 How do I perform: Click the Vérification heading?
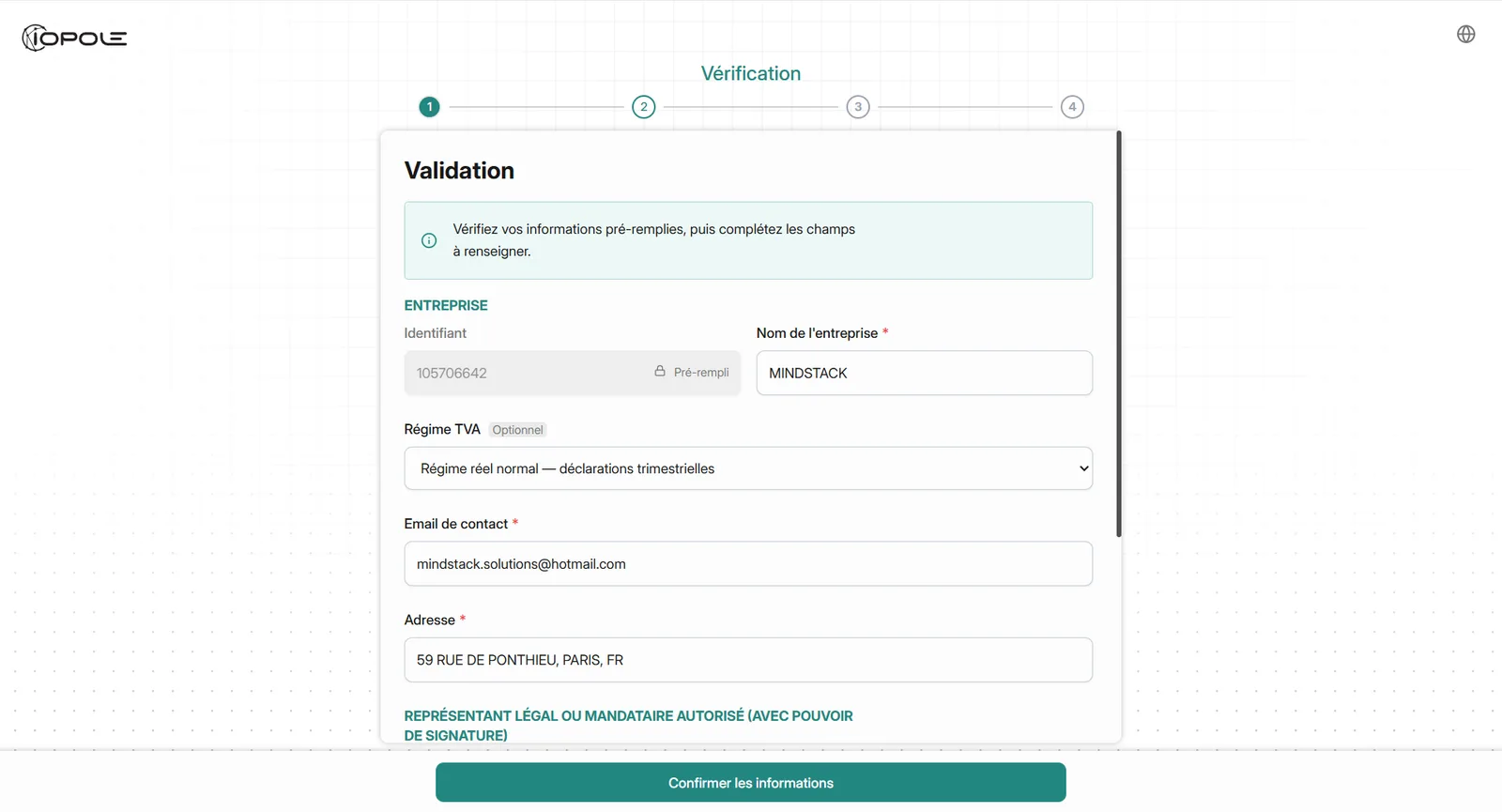[x=750, y=73]
